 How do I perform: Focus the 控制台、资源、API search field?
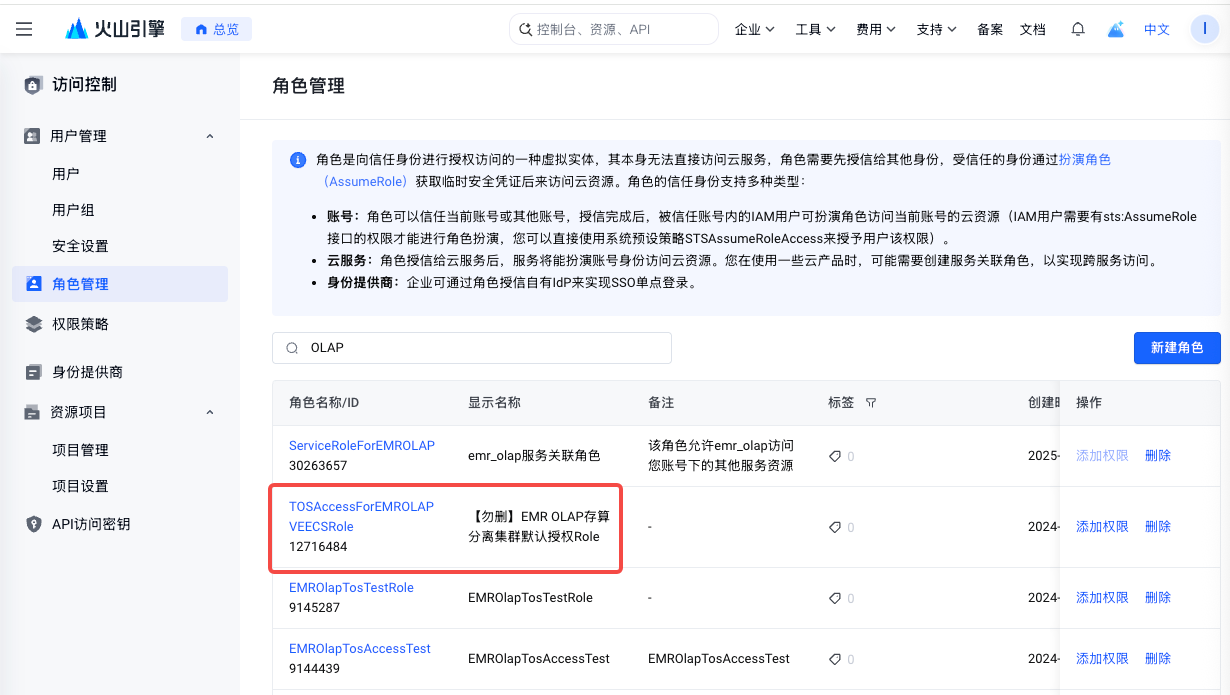pyautogui.click(x=614, y=30)
